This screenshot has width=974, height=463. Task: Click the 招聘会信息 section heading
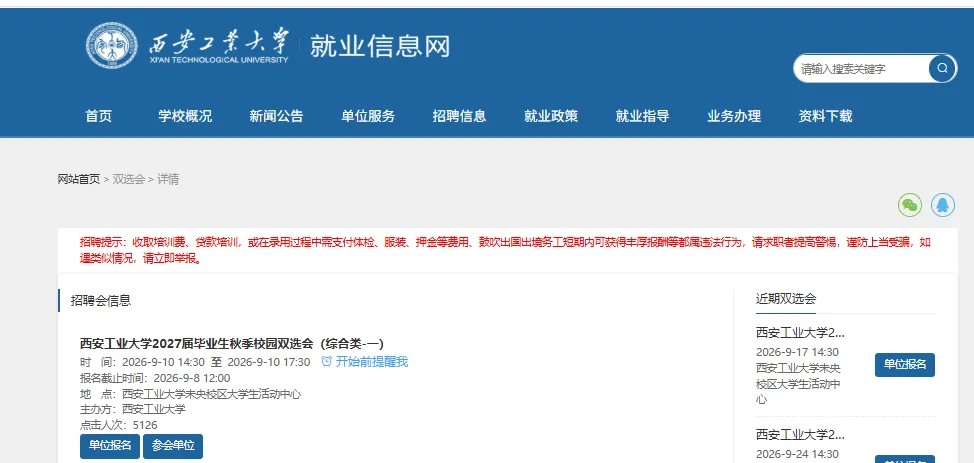[101, 301]
